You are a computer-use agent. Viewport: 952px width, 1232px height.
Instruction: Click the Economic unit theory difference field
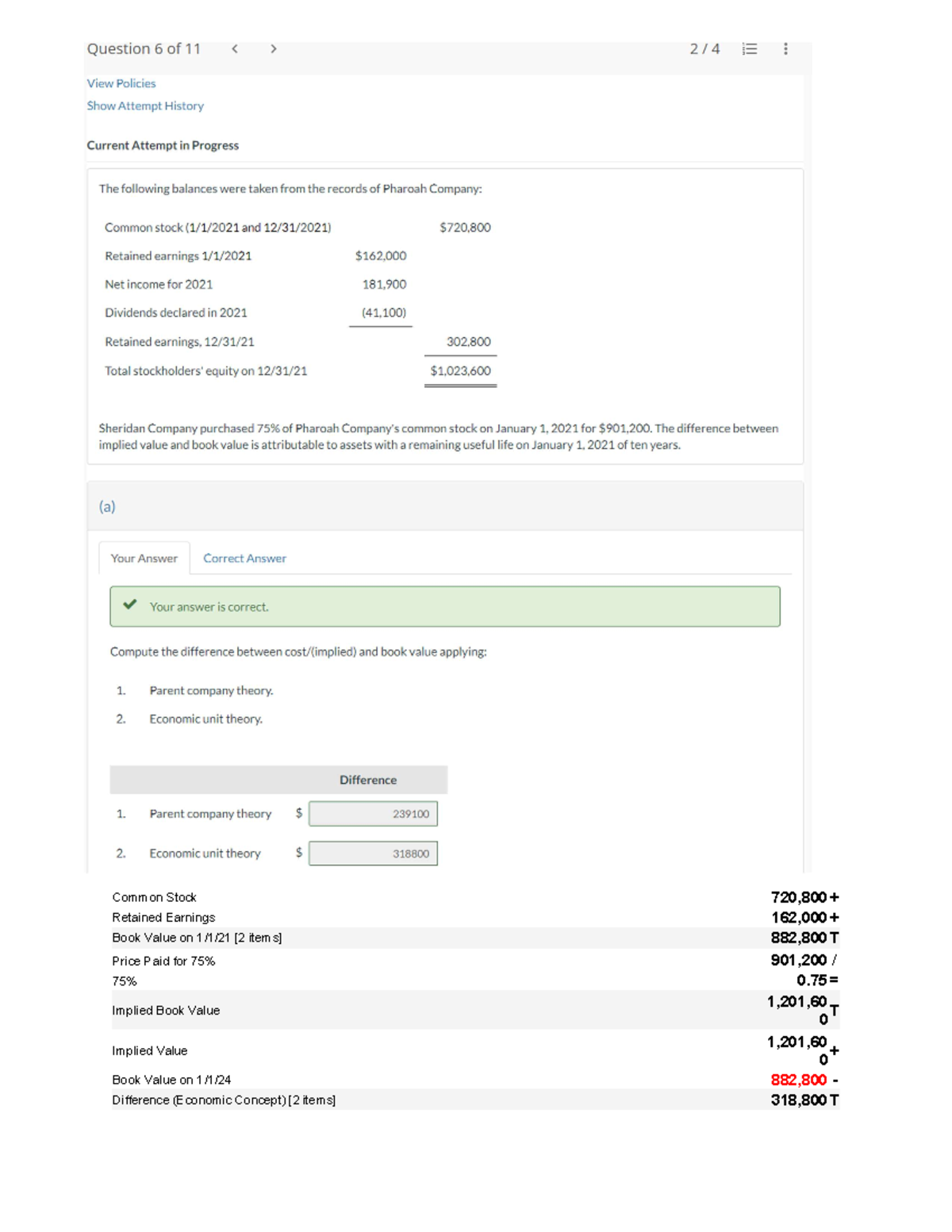click(x=373, y=854)
